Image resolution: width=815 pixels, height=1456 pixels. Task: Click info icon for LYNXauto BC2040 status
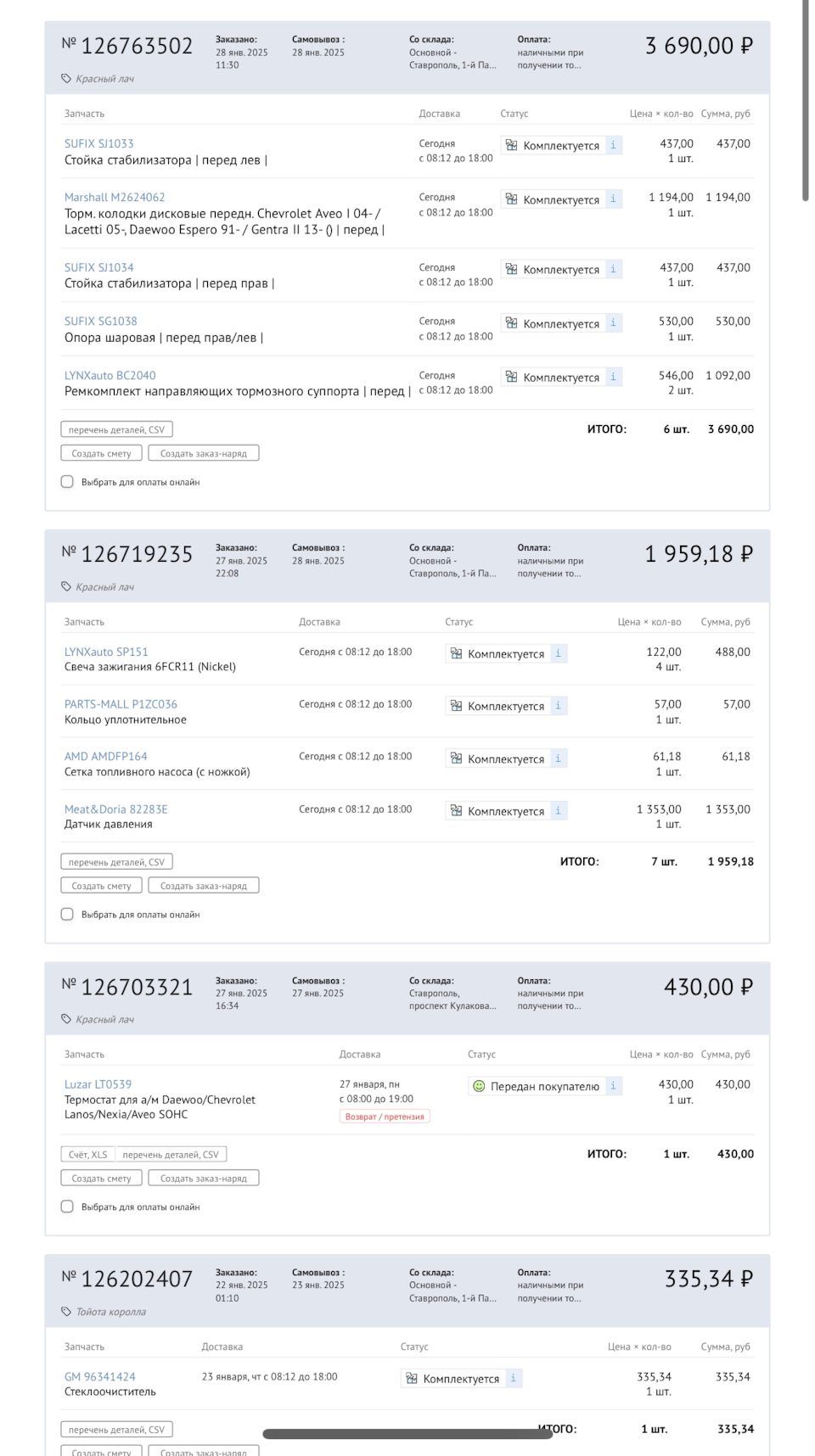pyautogui.click(x=613, y=377)
